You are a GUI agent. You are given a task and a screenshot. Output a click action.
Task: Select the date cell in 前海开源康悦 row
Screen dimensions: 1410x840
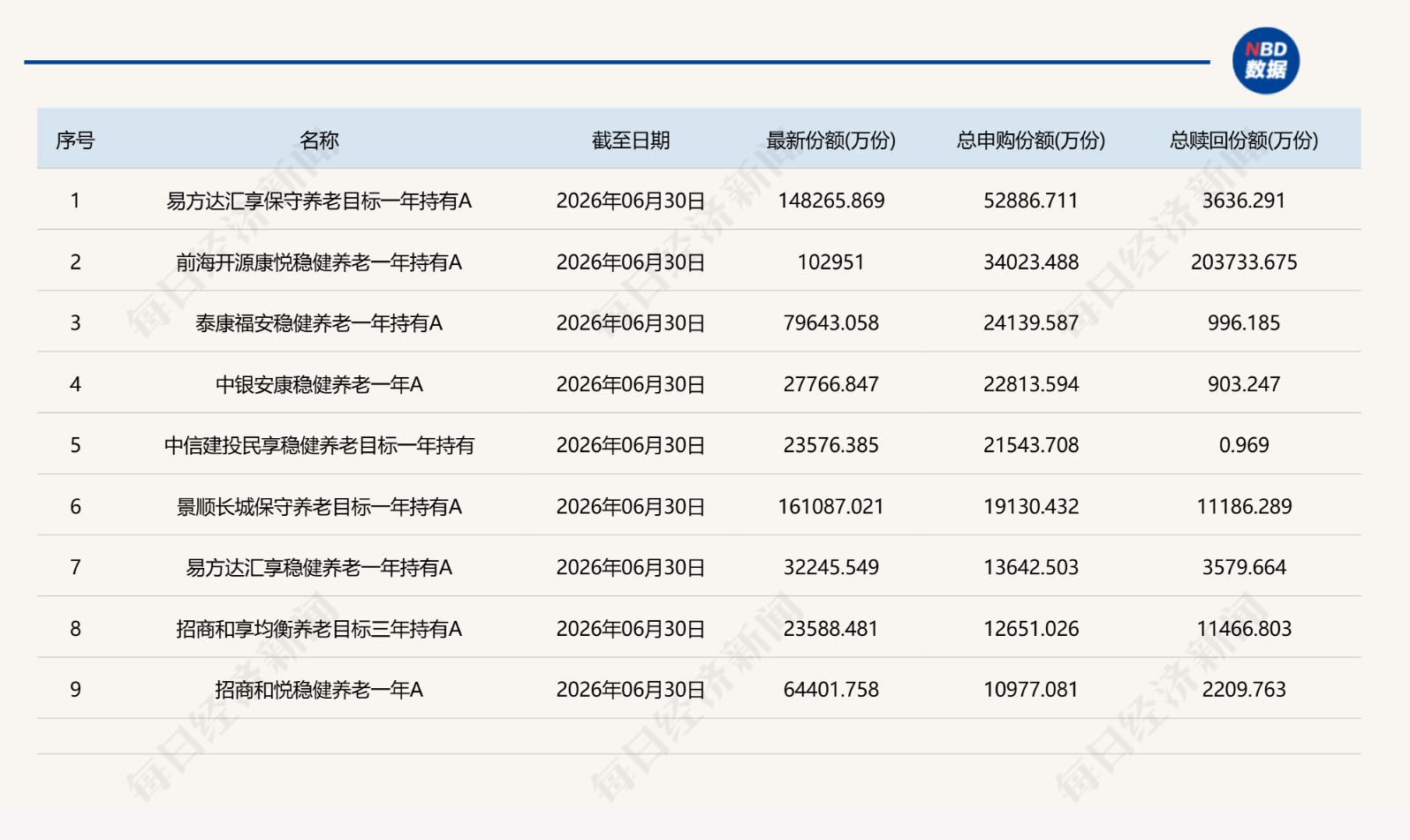pyautogui.click(x=631, y=262)
